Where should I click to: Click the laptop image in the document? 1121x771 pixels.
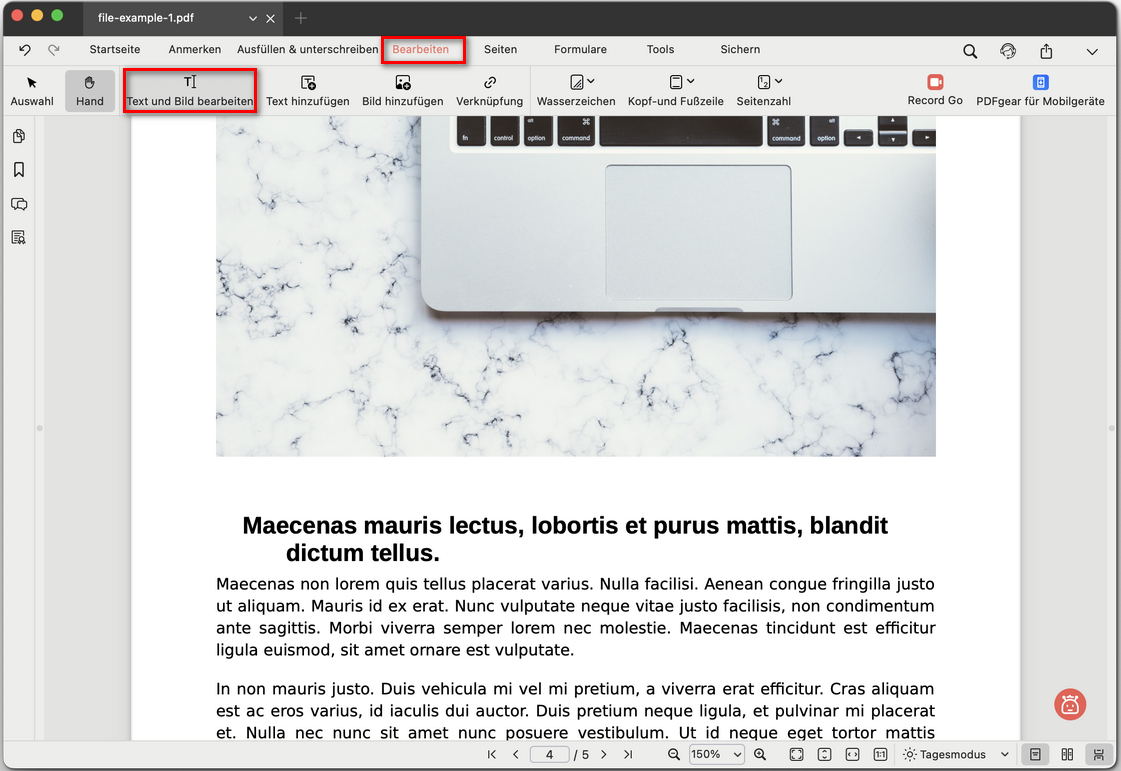coord(576,286)
